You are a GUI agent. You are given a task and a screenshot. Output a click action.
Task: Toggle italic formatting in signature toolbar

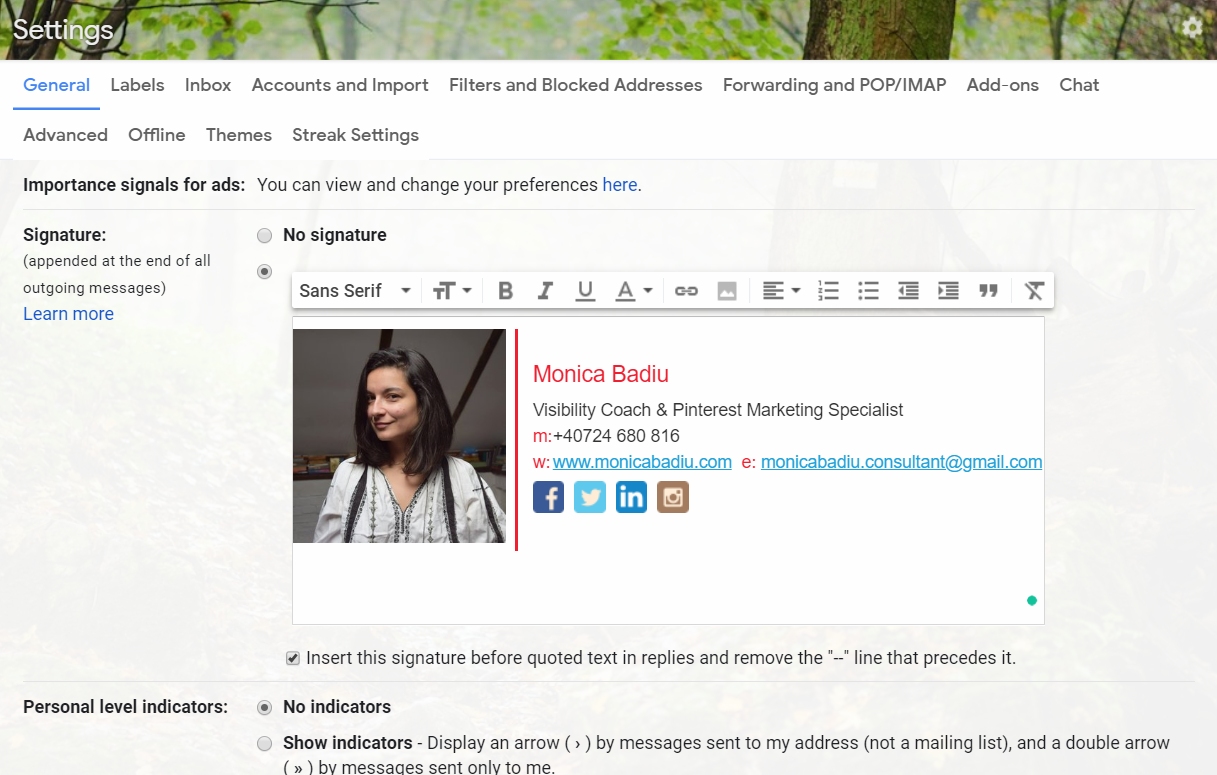pyautogui.click(x=545, y=291)
